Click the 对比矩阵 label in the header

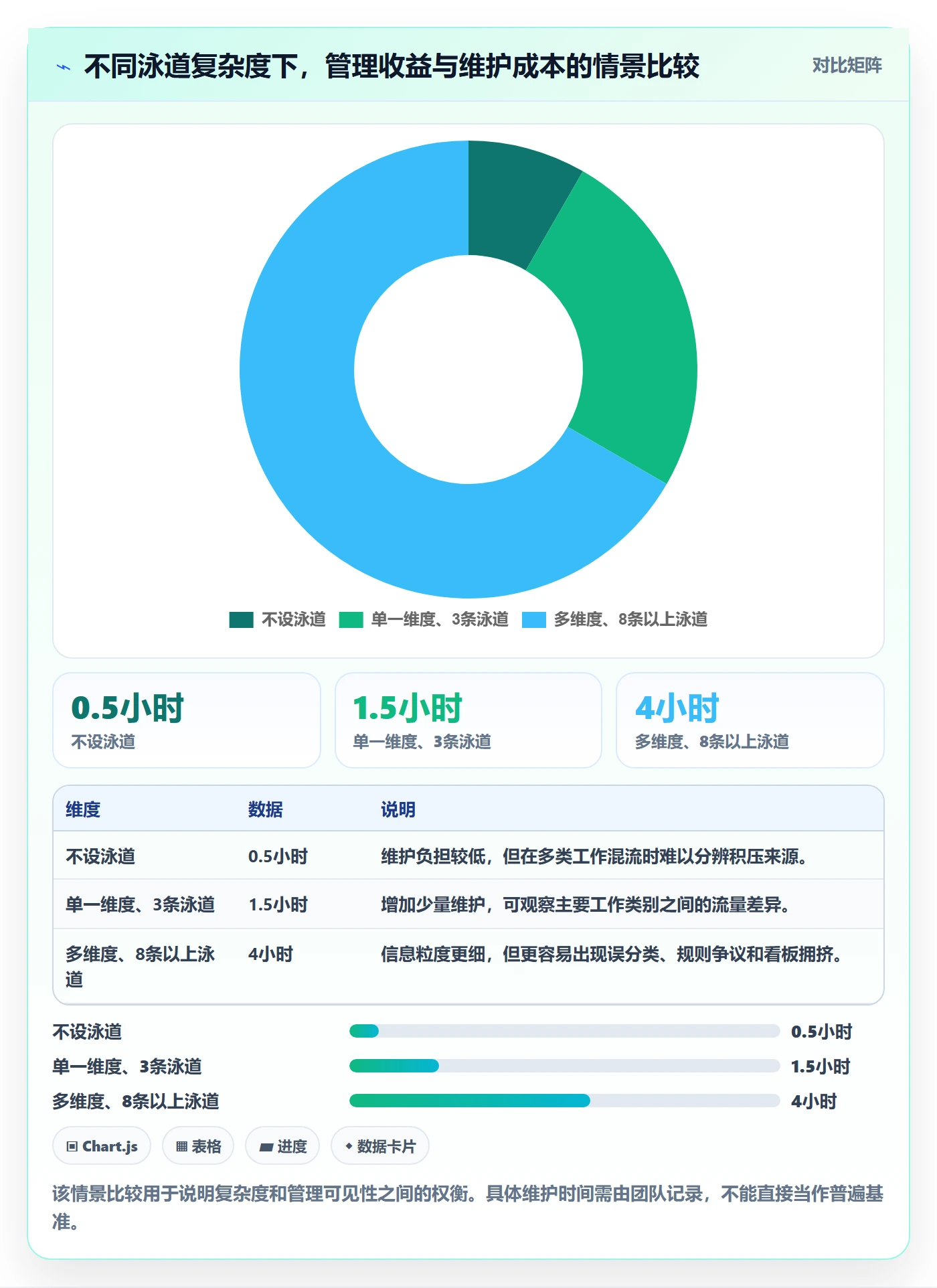[847, 66]
